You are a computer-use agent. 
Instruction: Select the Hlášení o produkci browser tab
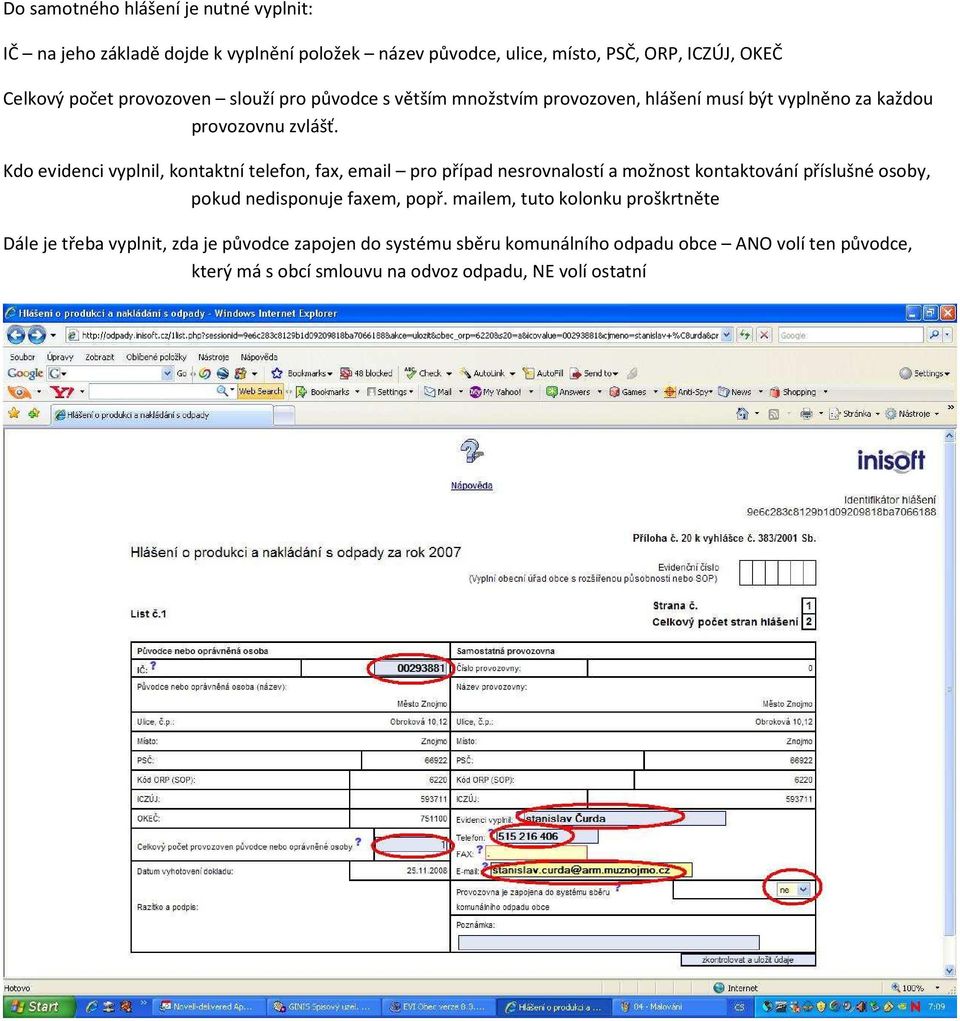coord(162,415)
